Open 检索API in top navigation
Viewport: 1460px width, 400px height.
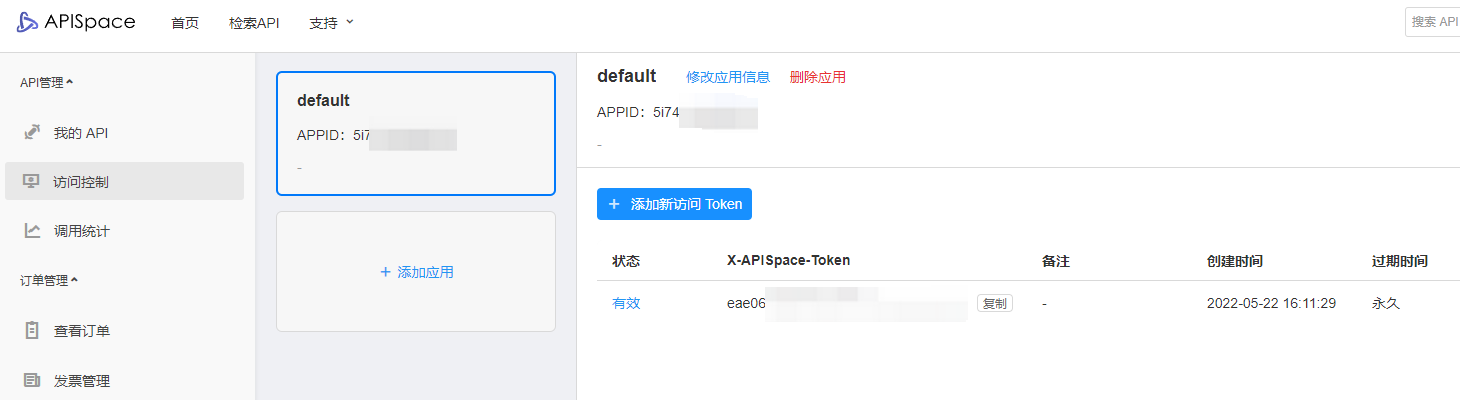point(254,23)
